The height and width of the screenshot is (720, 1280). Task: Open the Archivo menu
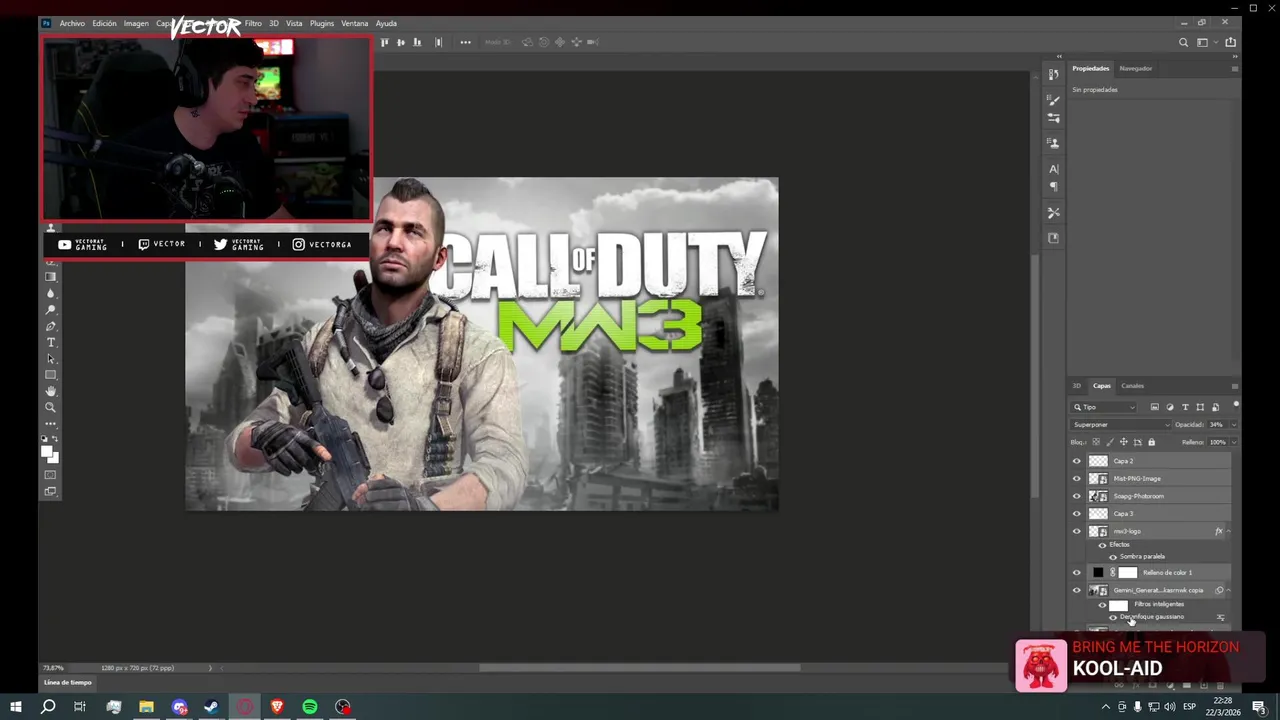click(72, 23)
